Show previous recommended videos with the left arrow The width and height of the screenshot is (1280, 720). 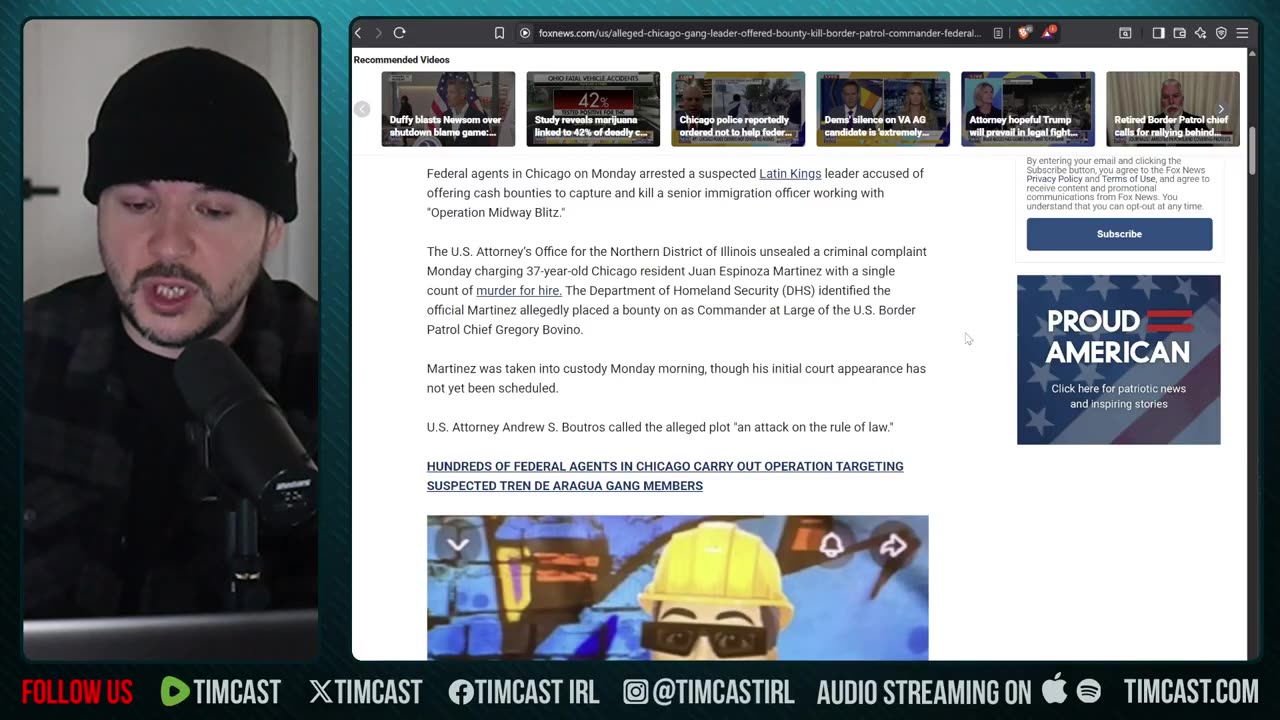[362, 109]
